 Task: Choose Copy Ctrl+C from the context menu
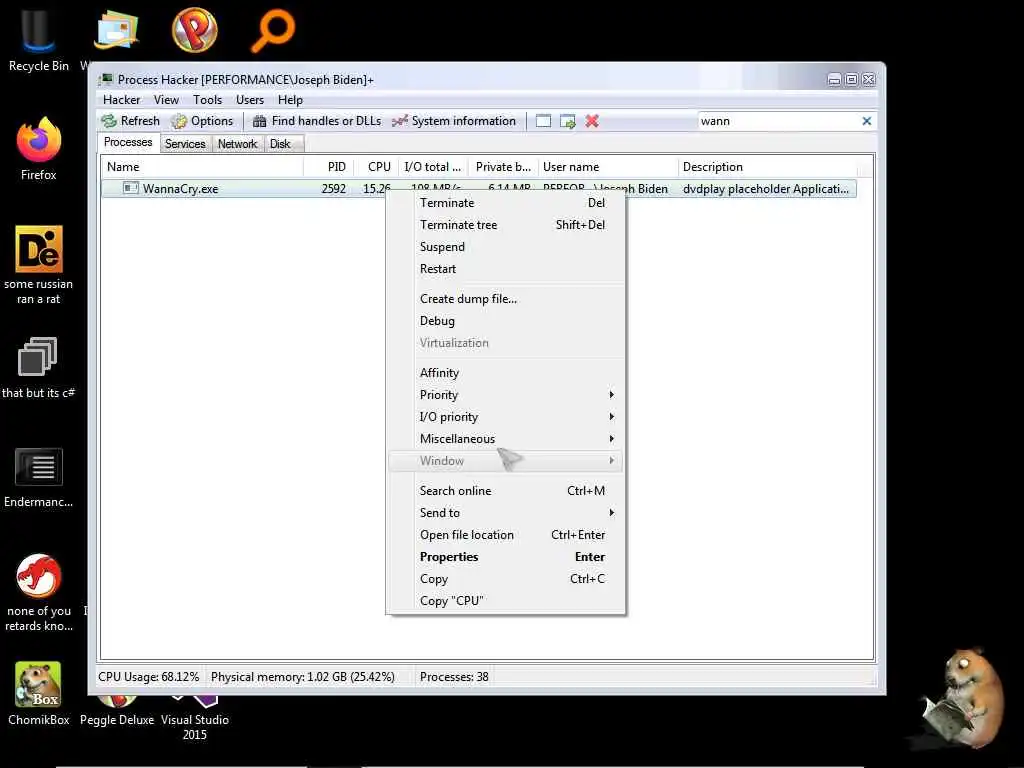point(505,579)
